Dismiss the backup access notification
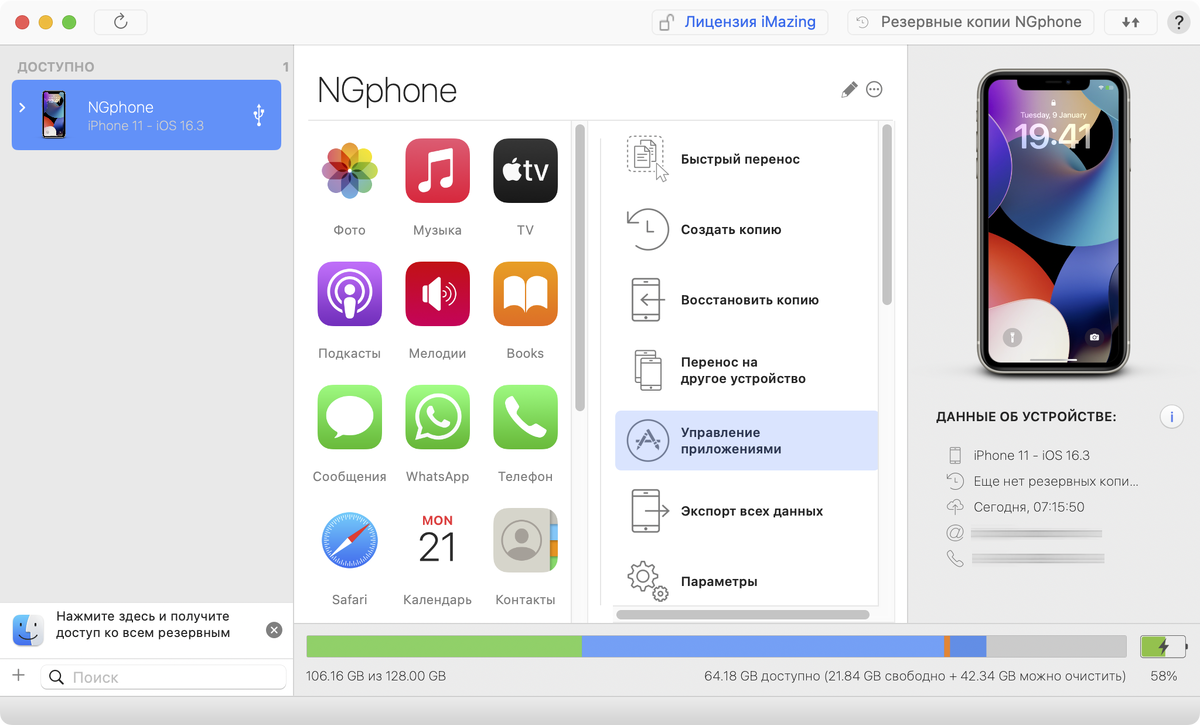 pyautogui.click(x=274, y=630)
